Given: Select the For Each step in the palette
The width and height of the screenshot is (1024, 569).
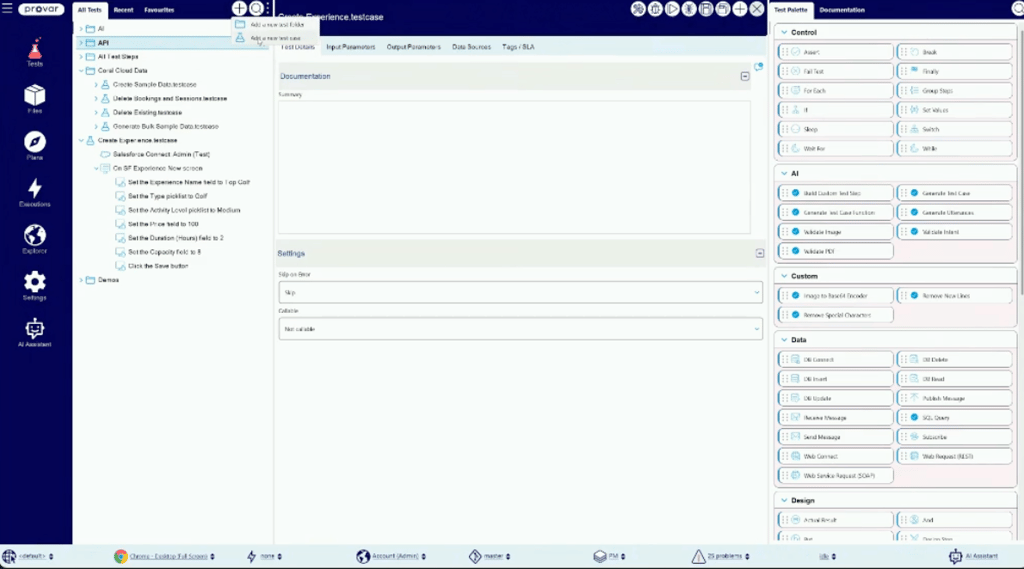Looking at the screenshot, I should [835, 91].
